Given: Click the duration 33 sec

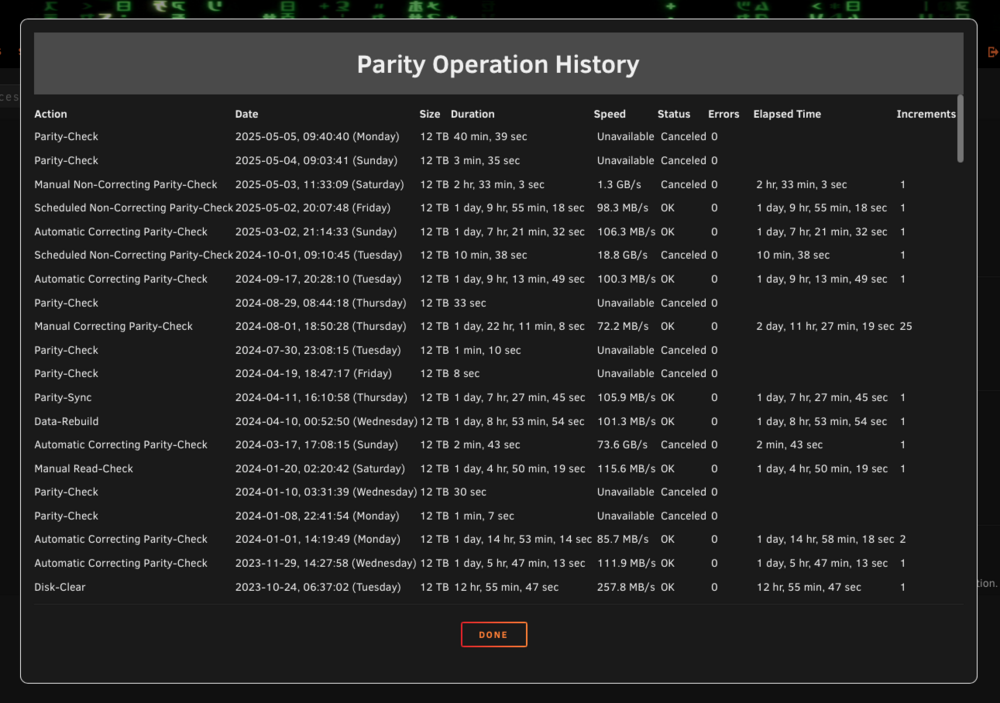Looking at the screenshot, I should (469, 303).
